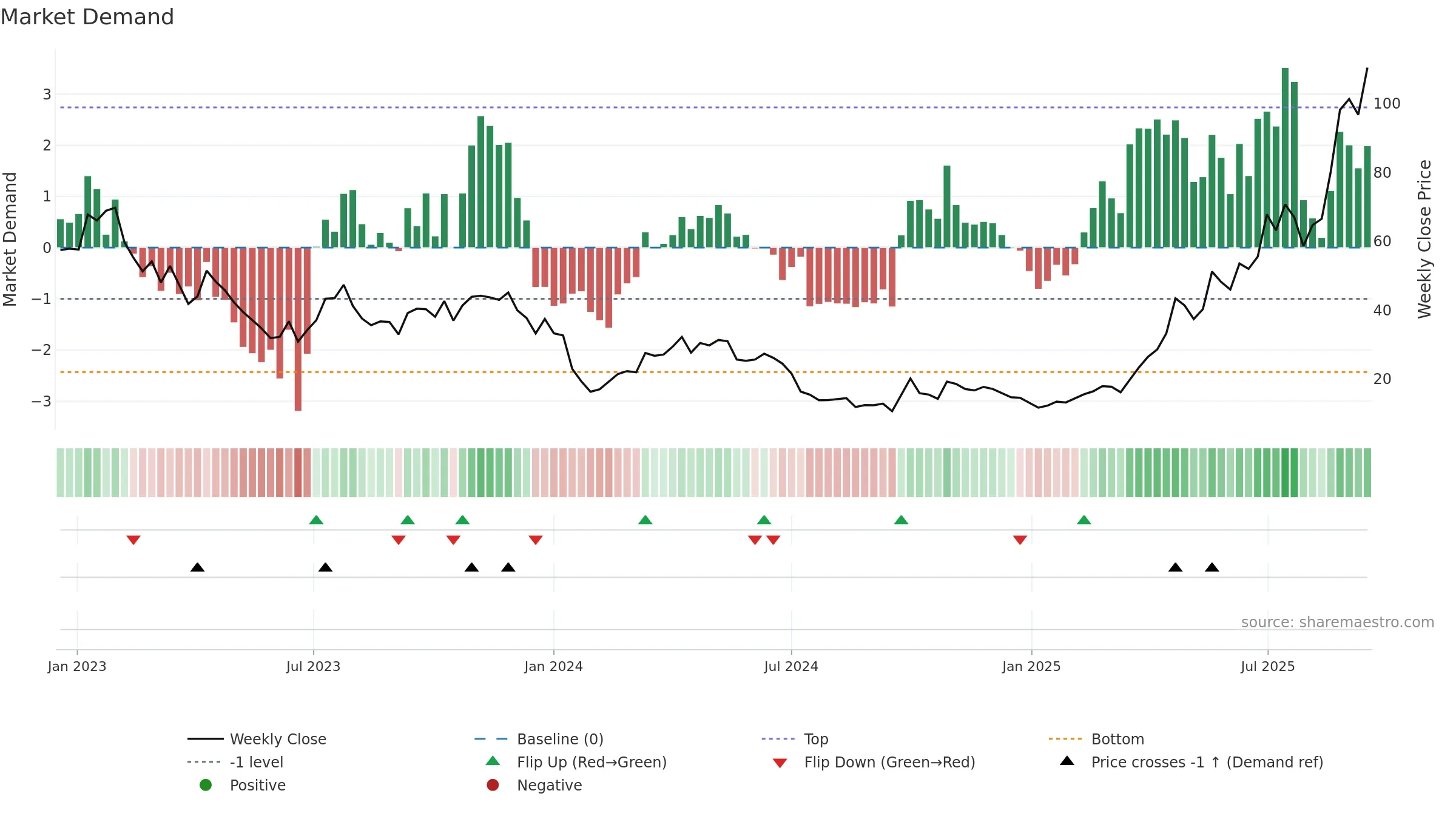Click the 3 tick on the demand axis
1456x819 pixels.
click(x=47, y=94)
